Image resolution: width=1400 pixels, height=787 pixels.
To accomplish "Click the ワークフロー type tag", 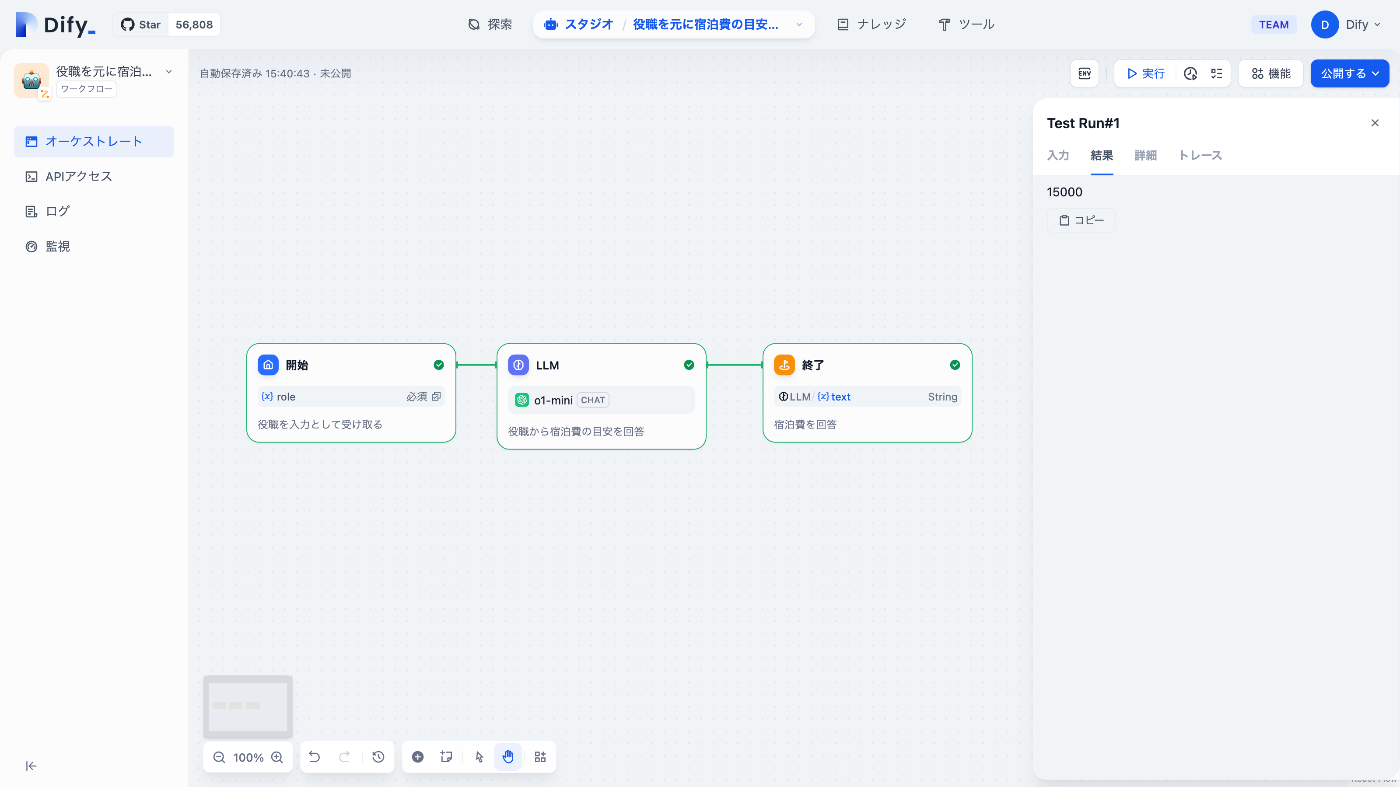I will point(86,90).
